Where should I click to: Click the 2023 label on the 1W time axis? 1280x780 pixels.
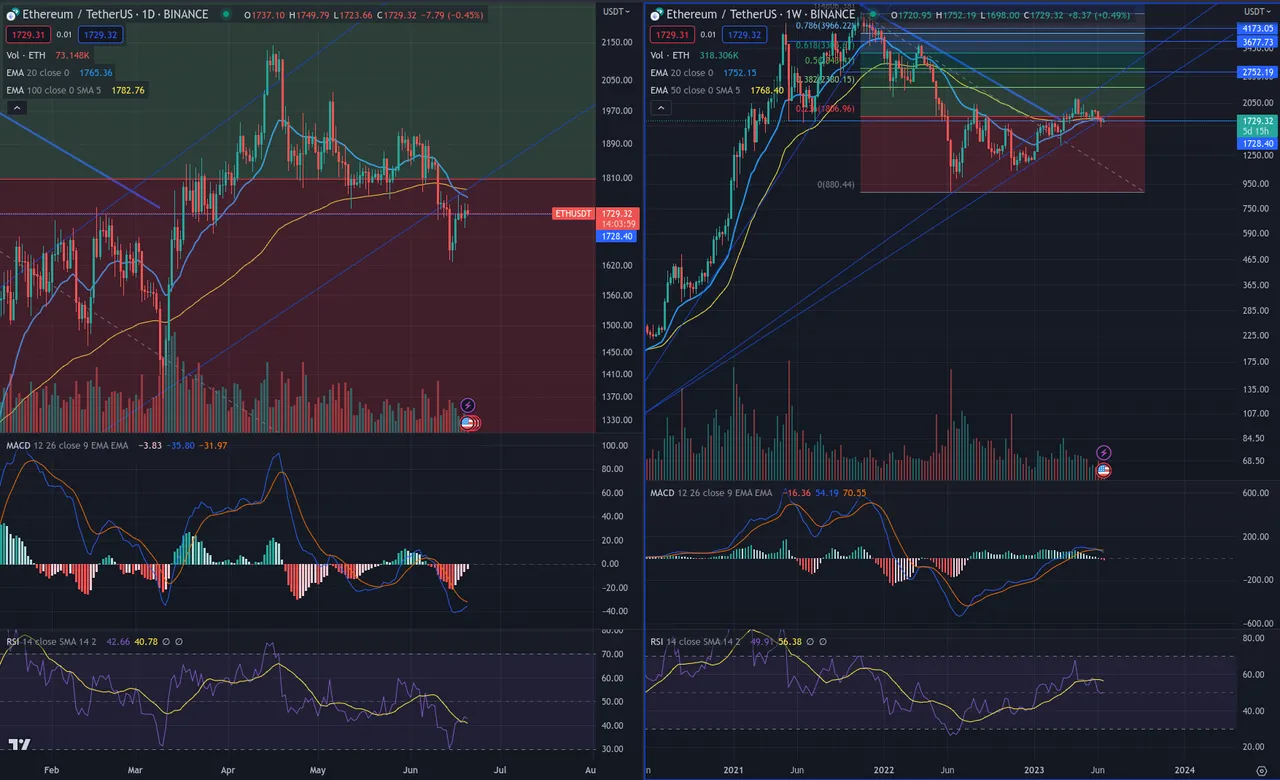pos(1034,770)
